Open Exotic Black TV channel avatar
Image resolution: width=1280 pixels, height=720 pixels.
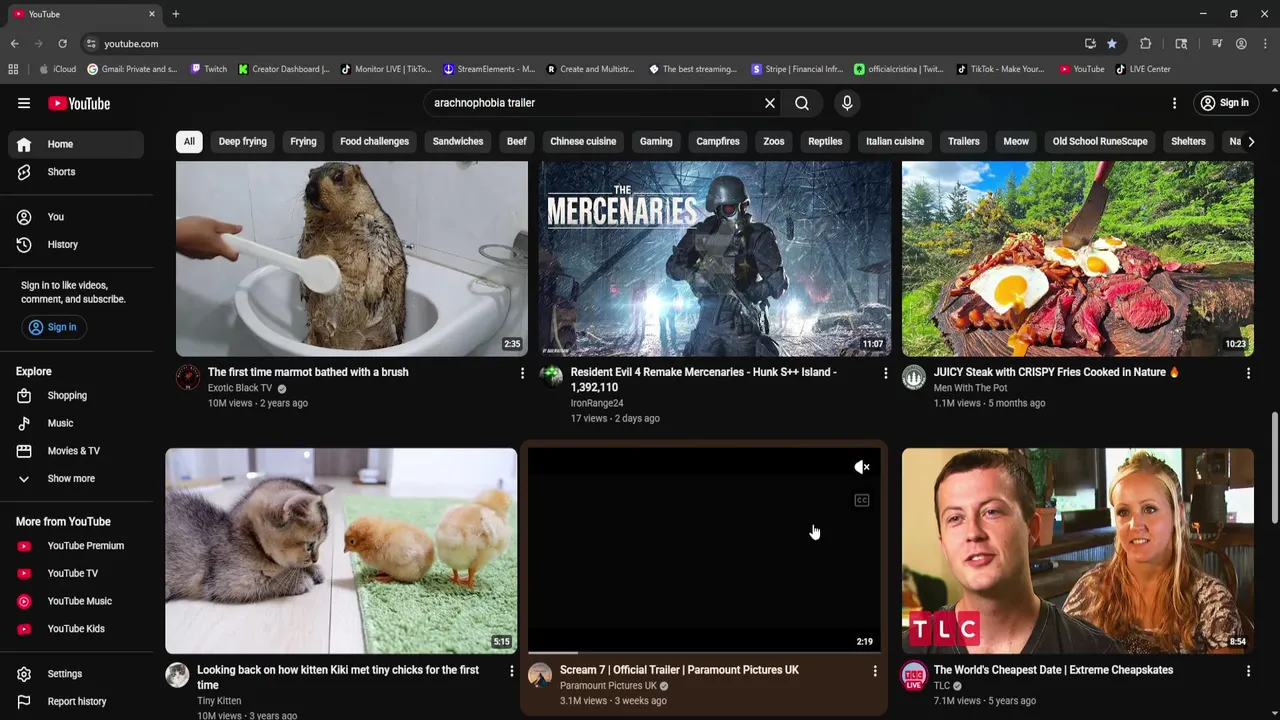point(188,377)
